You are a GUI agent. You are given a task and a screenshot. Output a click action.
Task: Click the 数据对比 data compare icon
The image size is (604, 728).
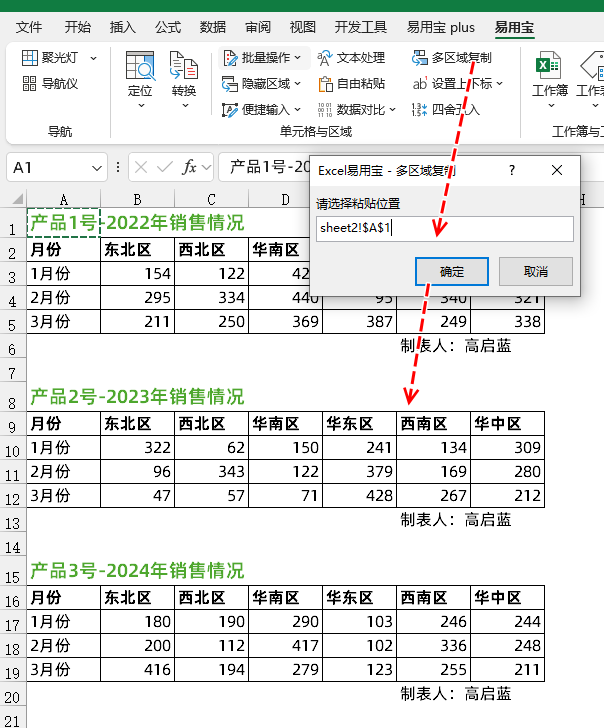[x=325, y=110]
